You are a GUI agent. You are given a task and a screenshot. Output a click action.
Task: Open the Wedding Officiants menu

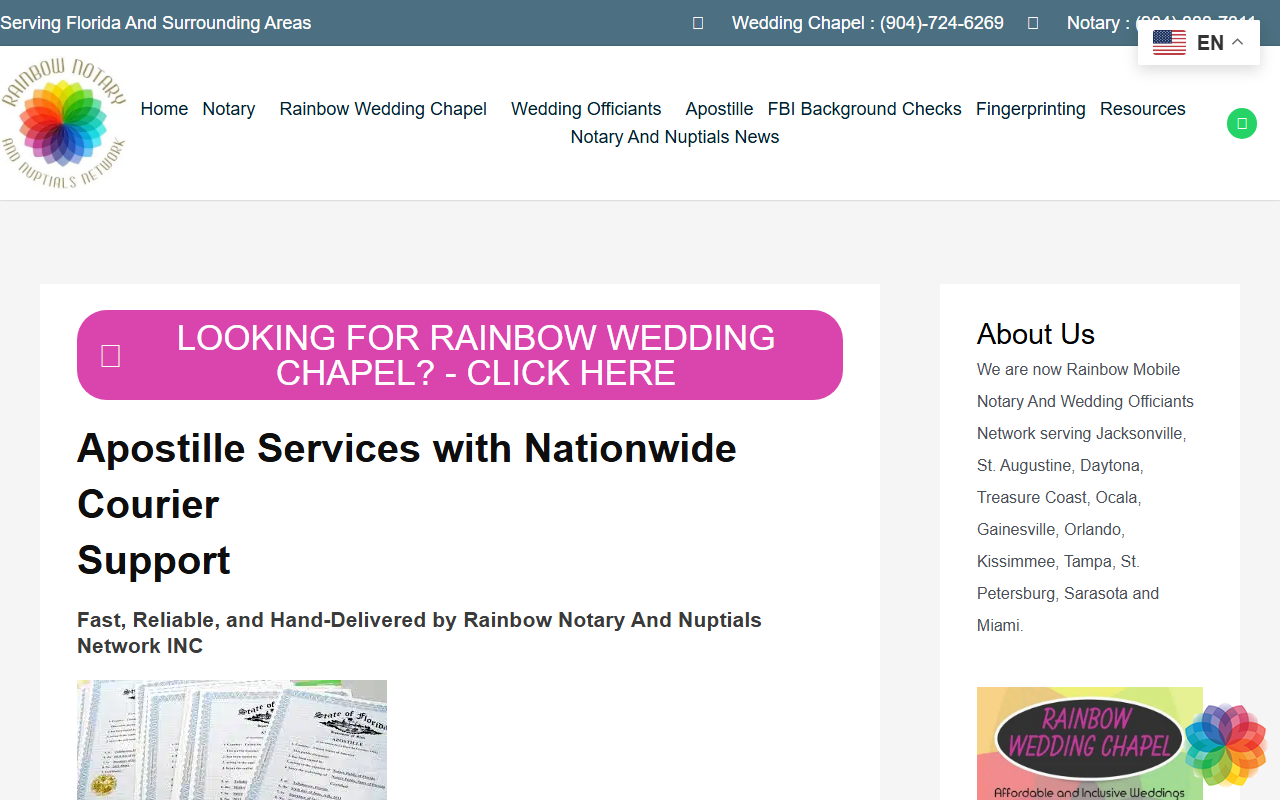(x=586, y=109)
